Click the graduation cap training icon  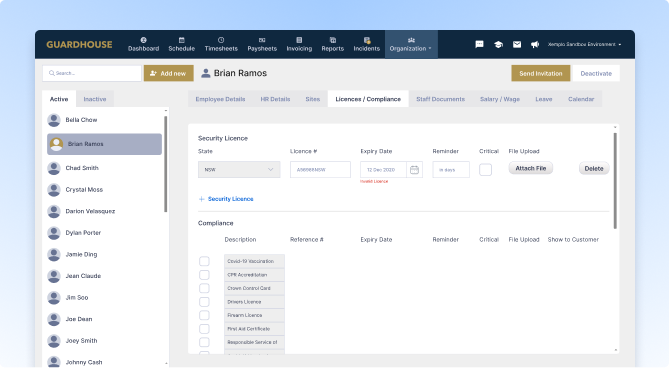pyautogui.click(x=498, y=44)
